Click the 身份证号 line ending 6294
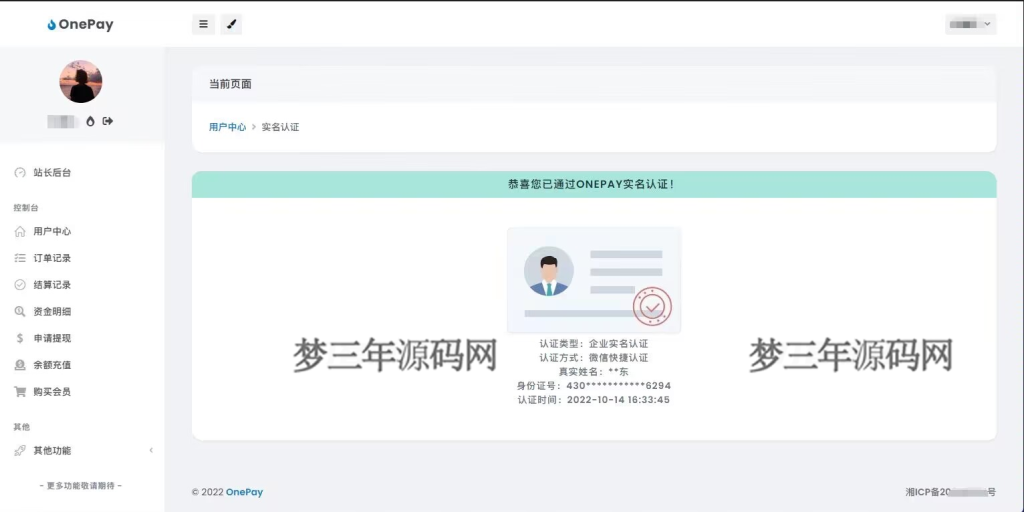 [594, 386]
